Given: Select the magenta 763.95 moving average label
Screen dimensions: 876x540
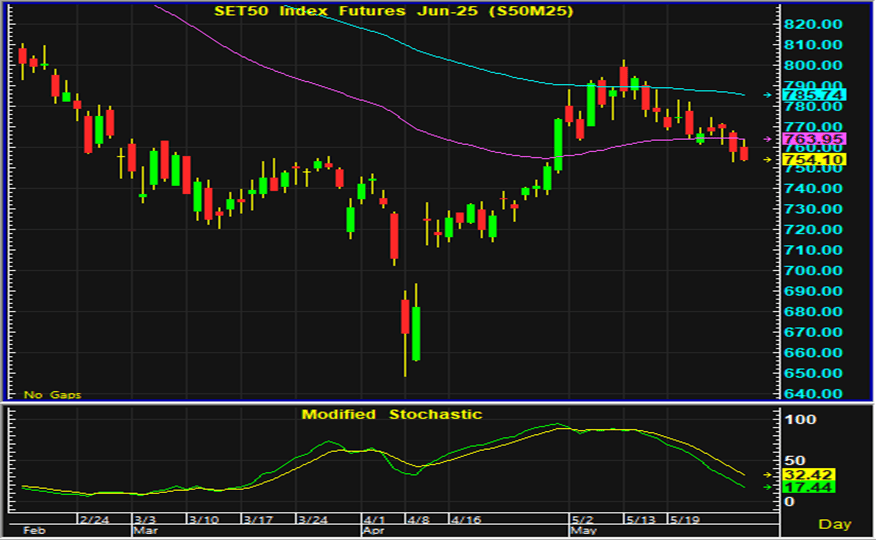Looking at the screenshot, I should tap(817, 139).
